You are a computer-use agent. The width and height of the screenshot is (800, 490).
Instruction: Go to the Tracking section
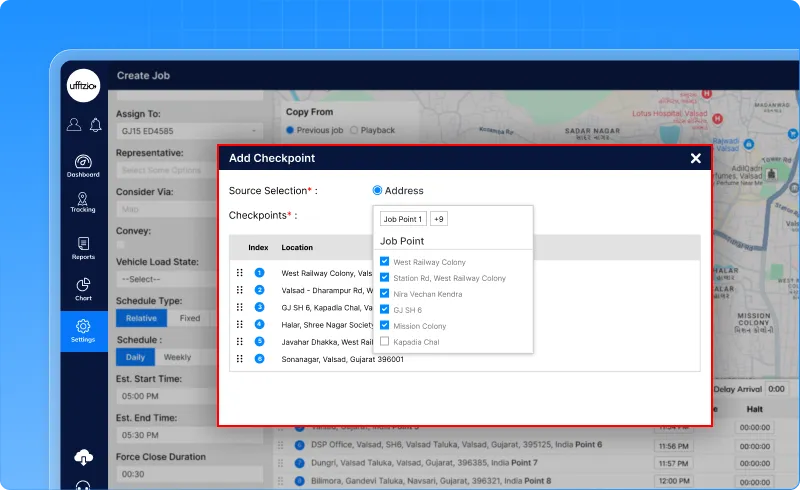tap(83, 199)
